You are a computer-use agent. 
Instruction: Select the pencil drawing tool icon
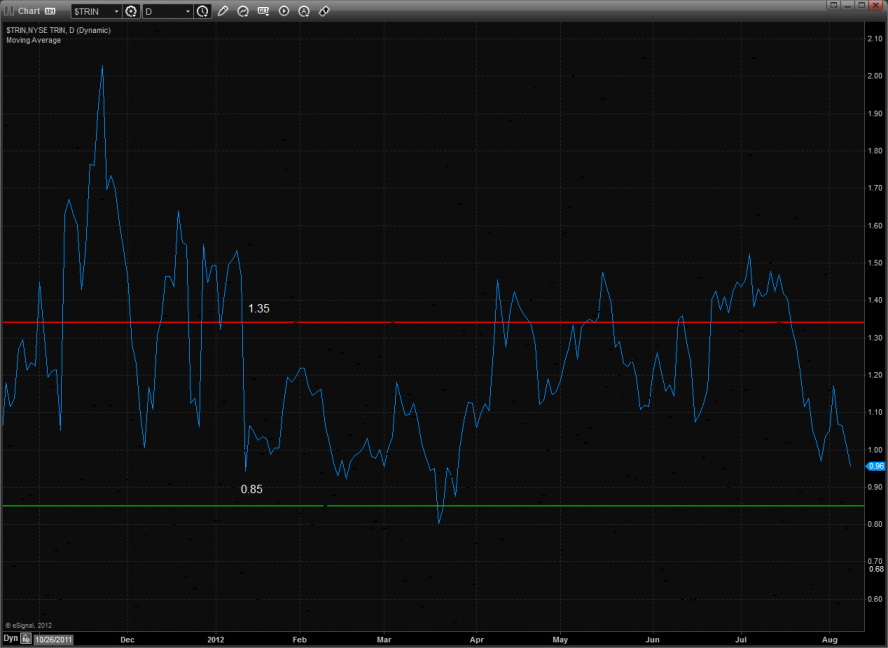pos(223,11)
